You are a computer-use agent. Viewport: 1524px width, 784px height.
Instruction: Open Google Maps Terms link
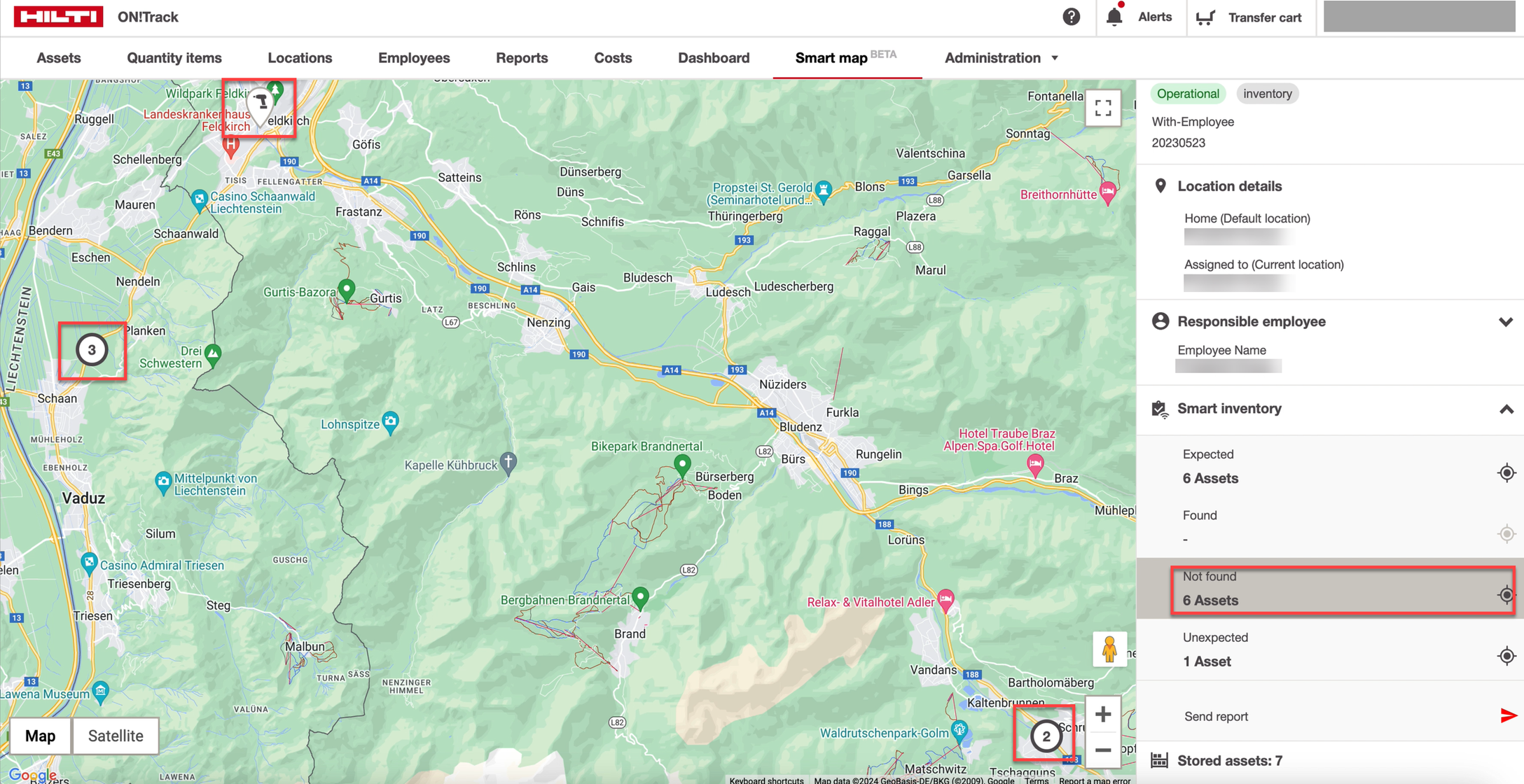point(1036,780)
